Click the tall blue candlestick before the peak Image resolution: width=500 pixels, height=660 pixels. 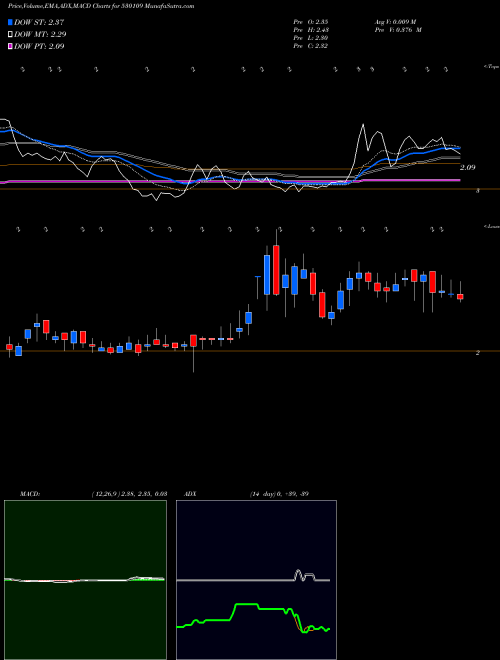(x=267, y=274)
